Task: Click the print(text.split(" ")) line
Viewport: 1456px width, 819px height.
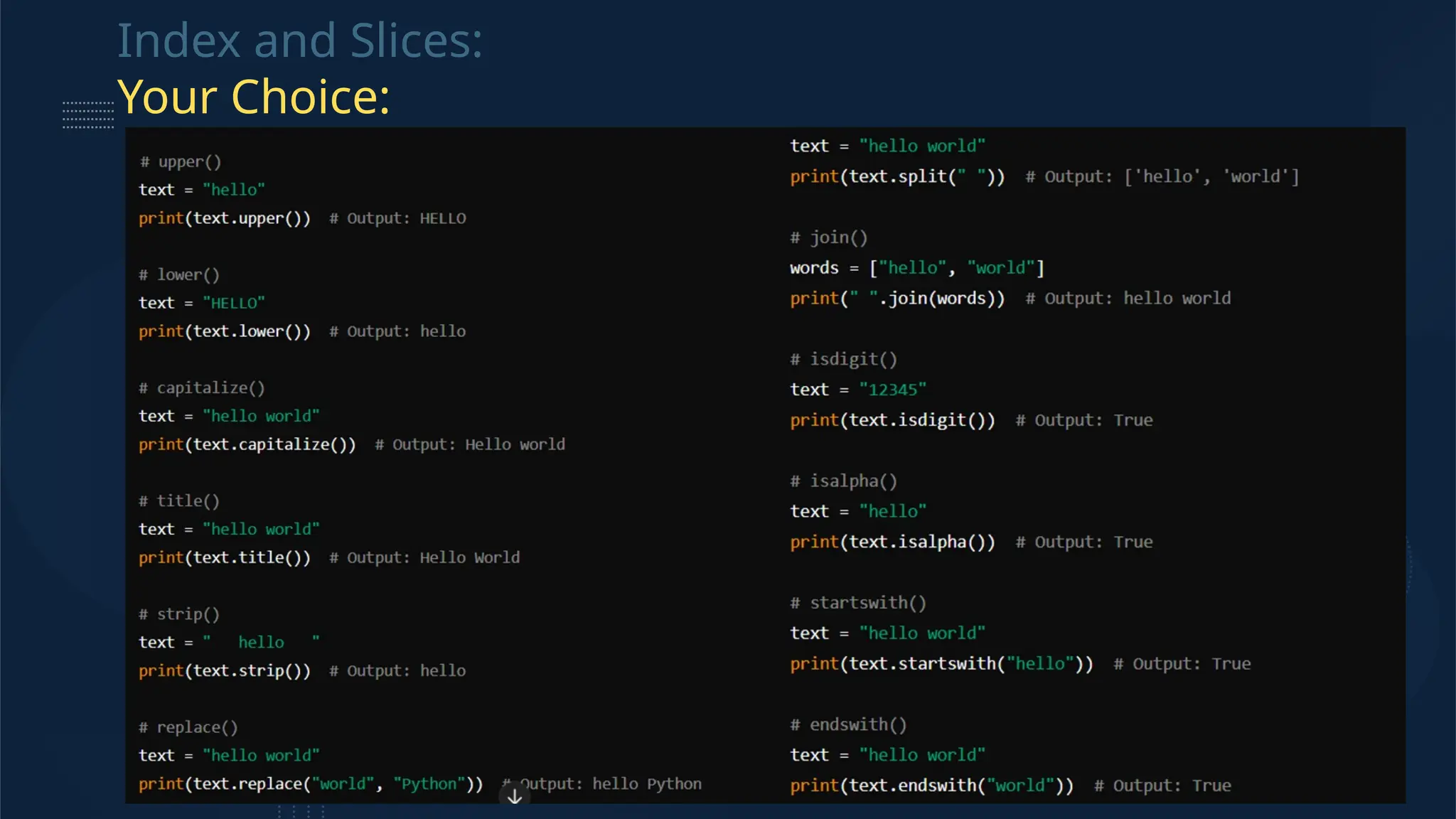Action: (897, 176)
